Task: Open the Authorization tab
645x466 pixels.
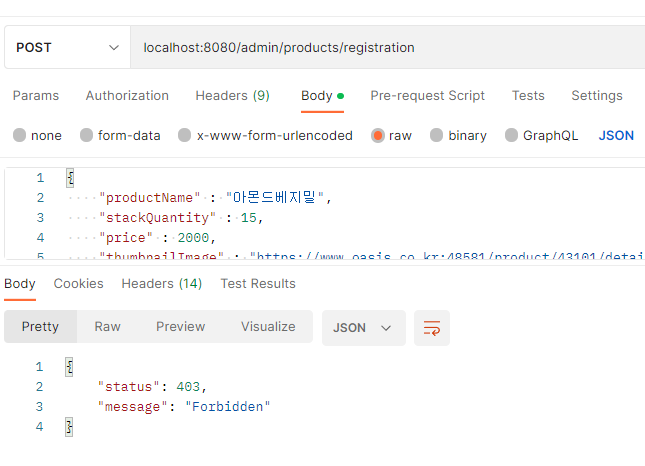Action: (127, 95)
